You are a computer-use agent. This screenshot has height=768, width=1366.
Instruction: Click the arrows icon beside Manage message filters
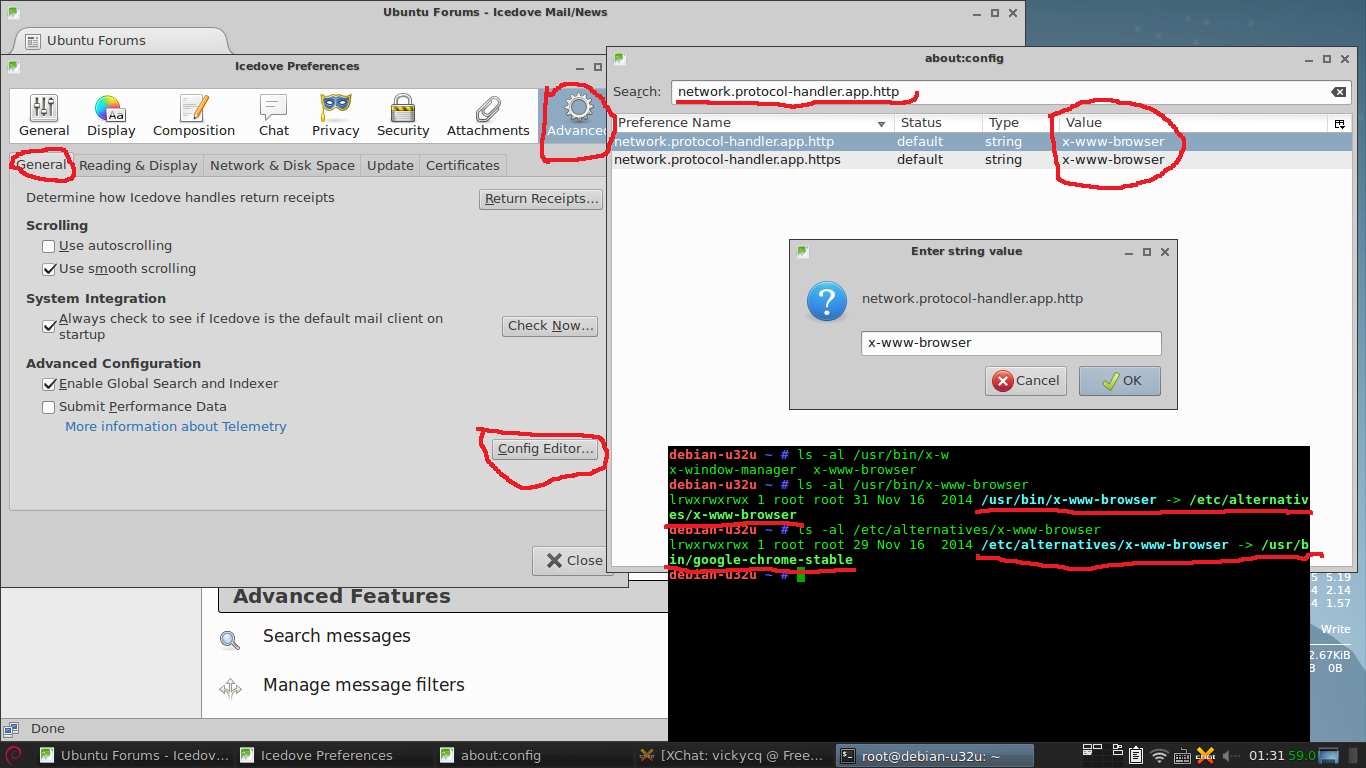point(230,688)
